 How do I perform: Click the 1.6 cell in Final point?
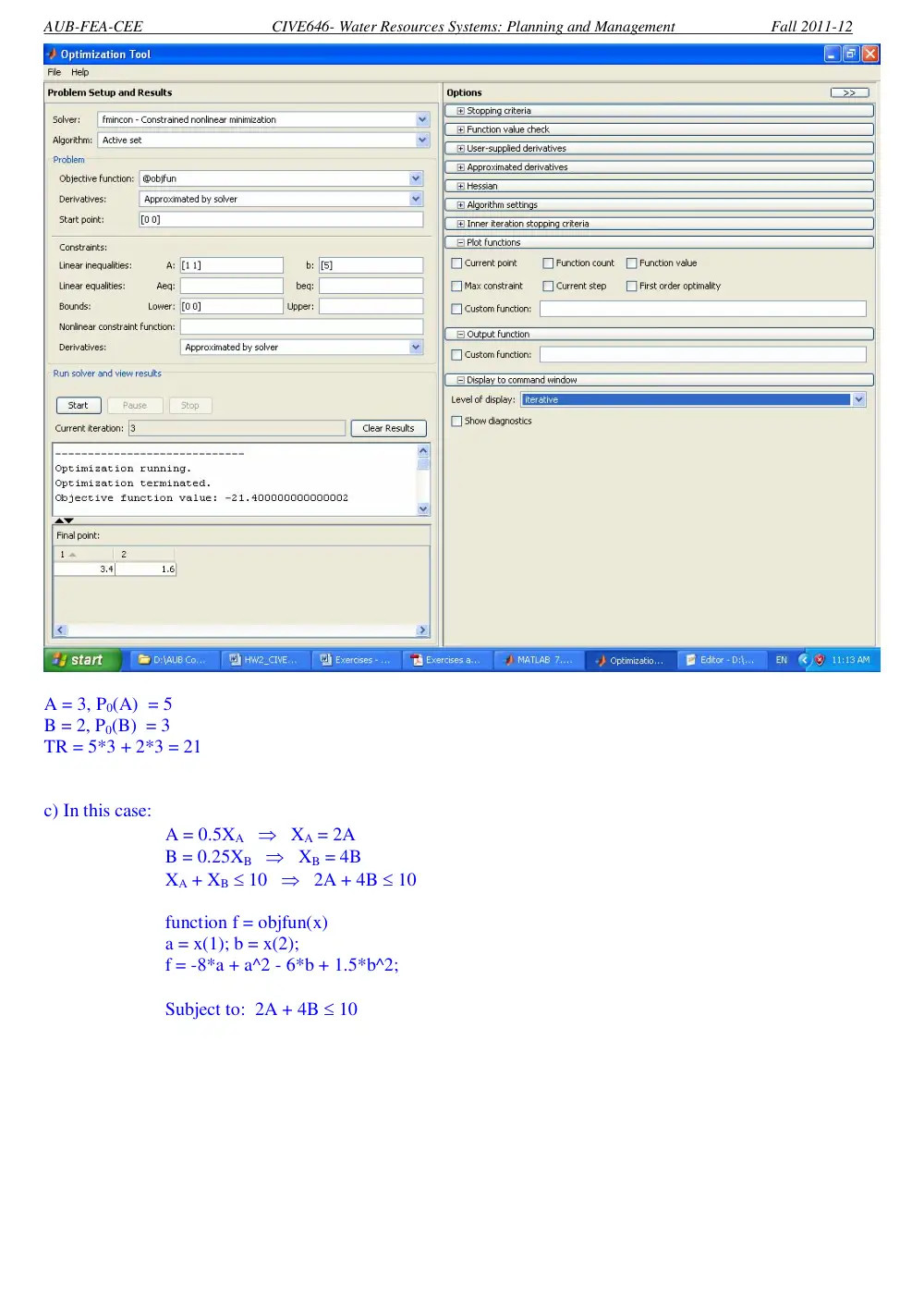[x=146, y=569]
